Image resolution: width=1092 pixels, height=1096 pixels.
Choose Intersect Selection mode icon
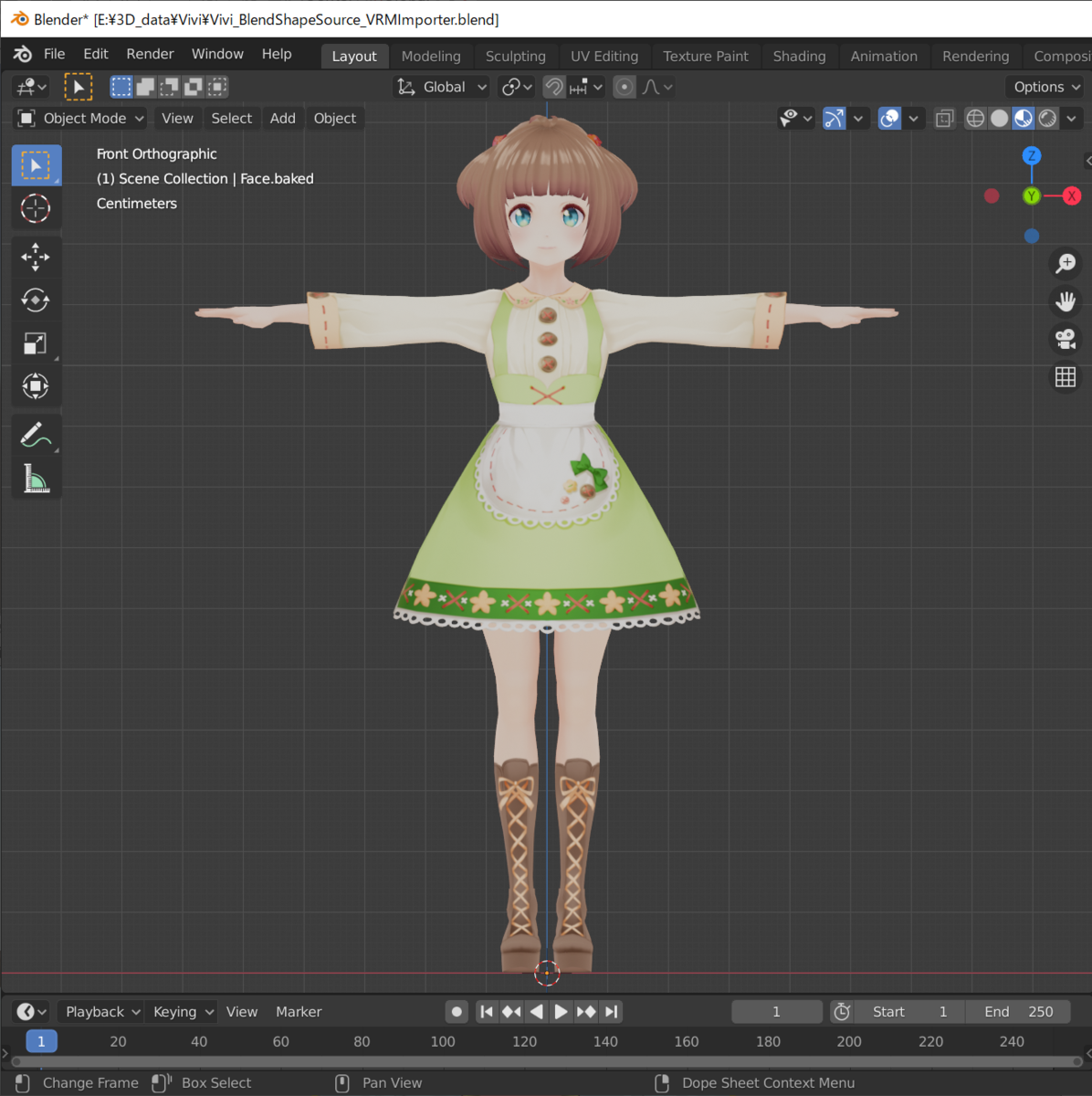coord(216,87)
